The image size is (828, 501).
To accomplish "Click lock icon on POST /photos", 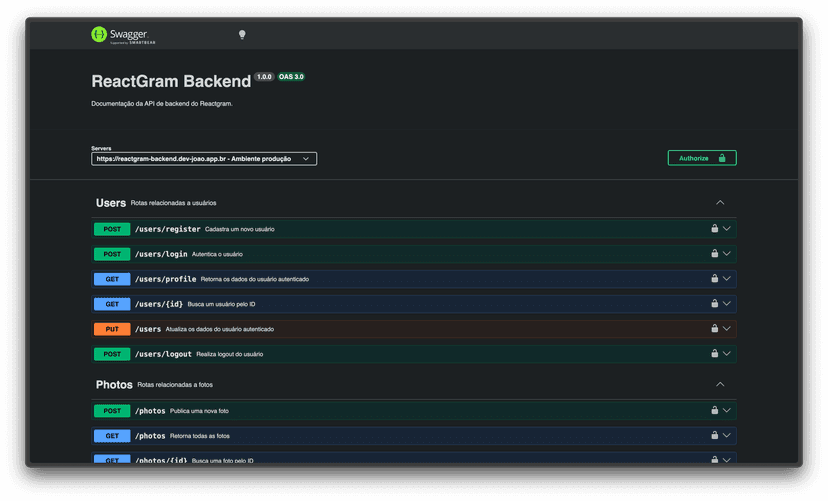I will click(x=714, y=410).
